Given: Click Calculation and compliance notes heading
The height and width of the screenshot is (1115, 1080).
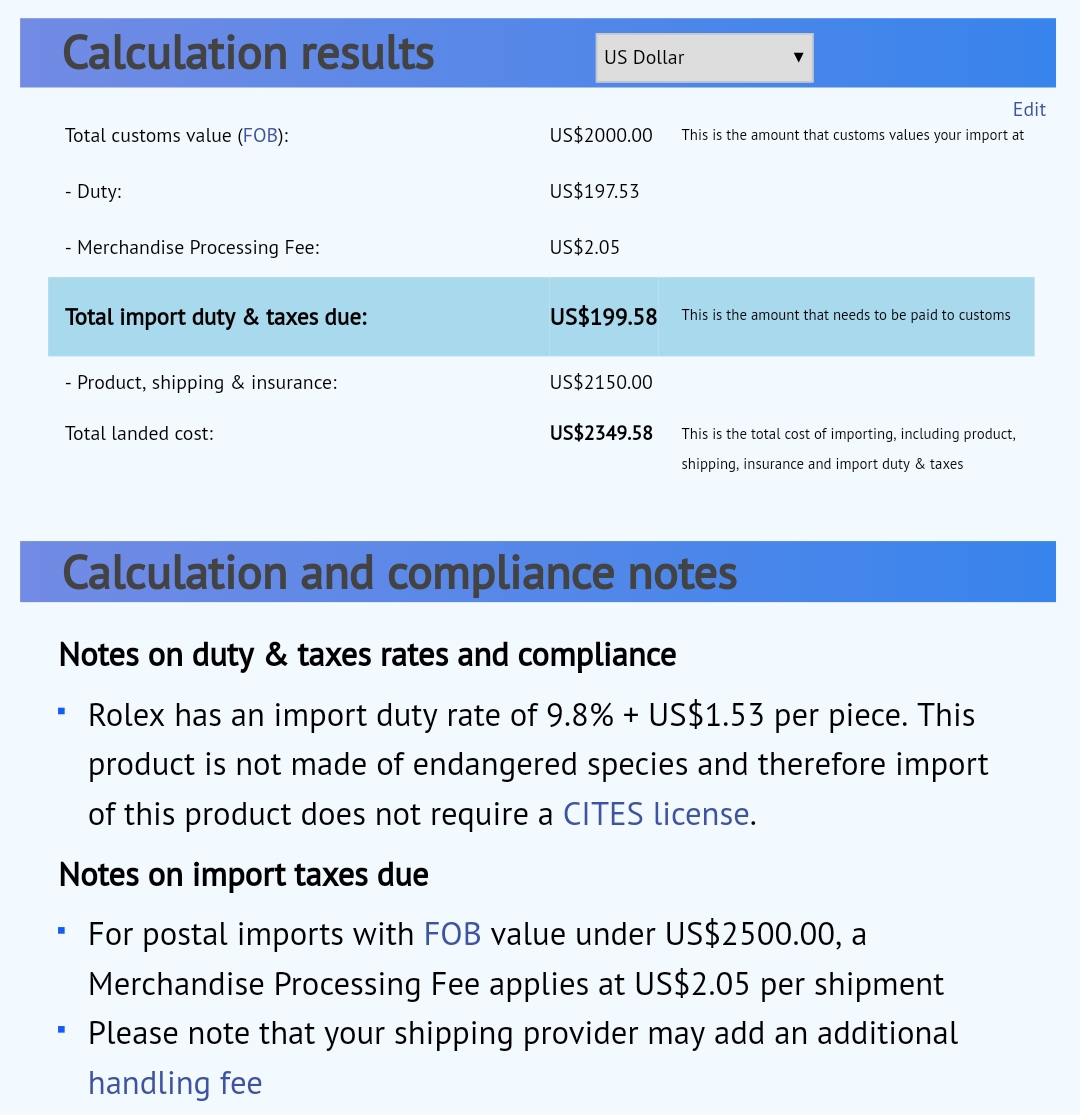Looking at the screenshot, I should point(400,573).
